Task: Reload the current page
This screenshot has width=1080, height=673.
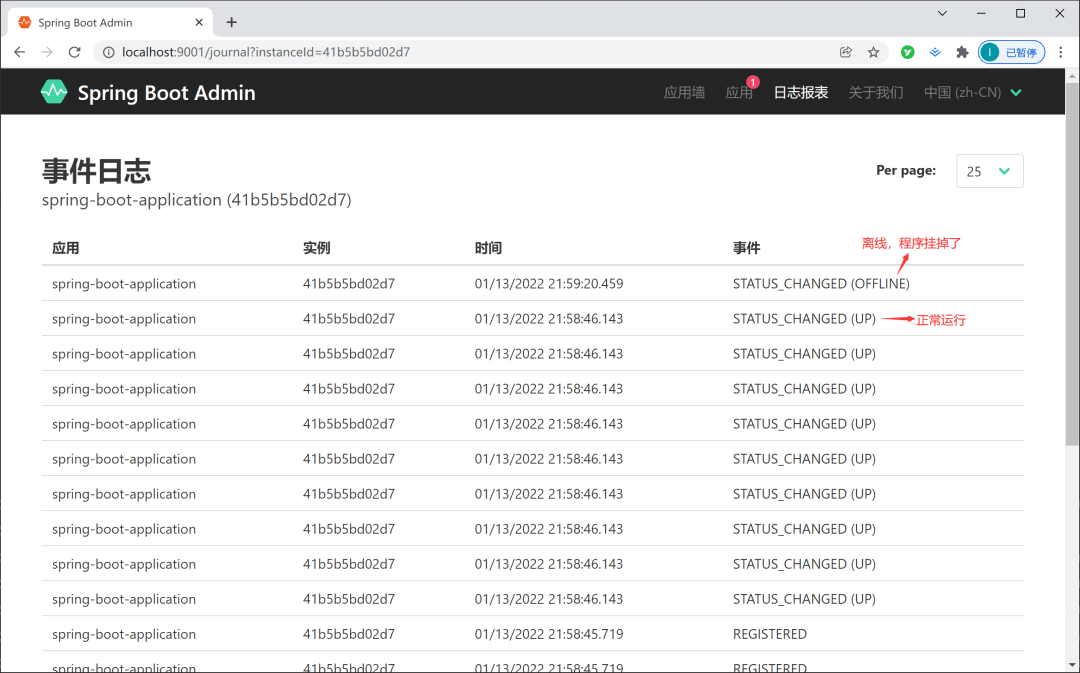Action: [74, 52]
